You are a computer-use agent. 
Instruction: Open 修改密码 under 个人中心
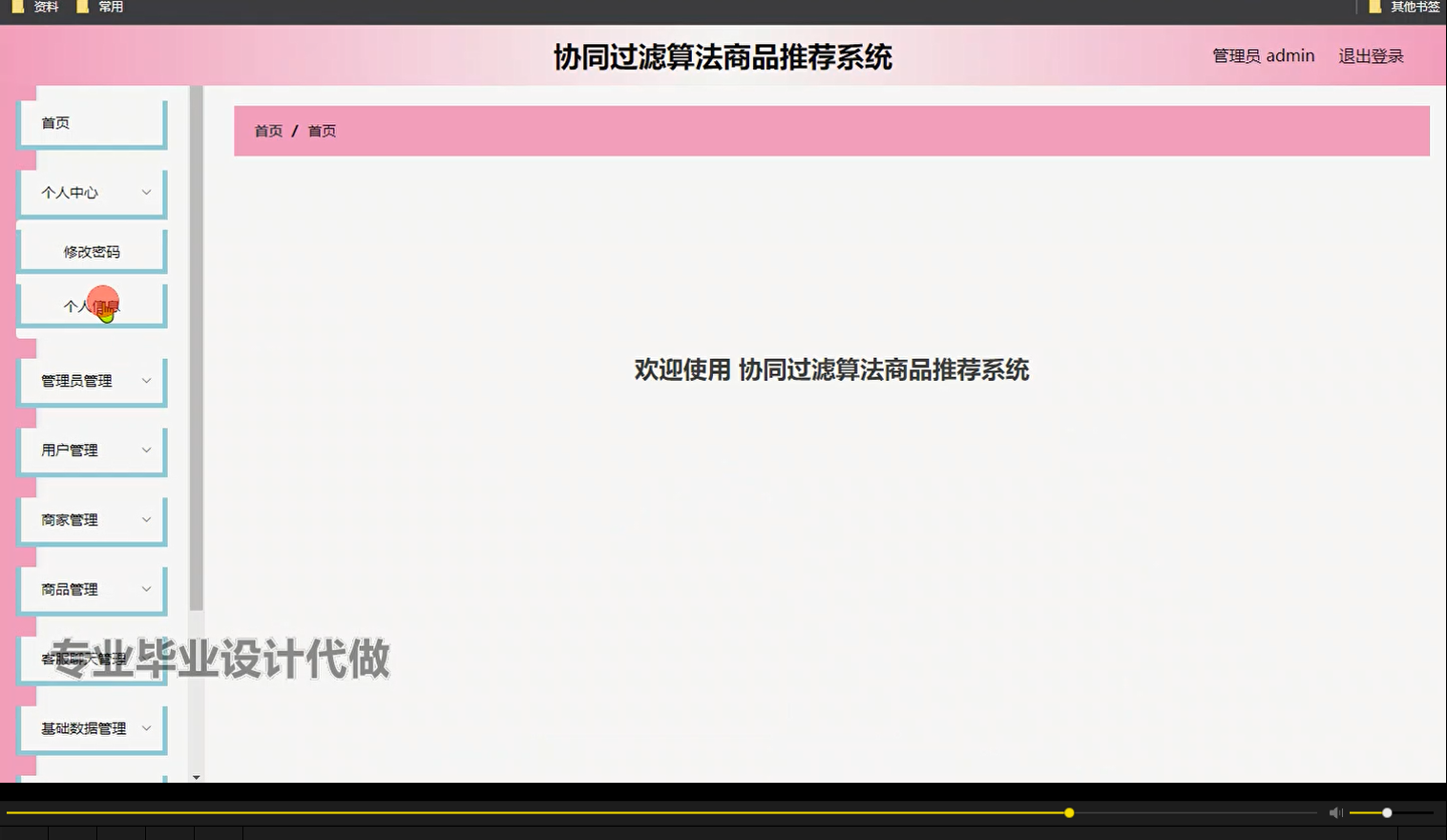click(x=92, y=250)
